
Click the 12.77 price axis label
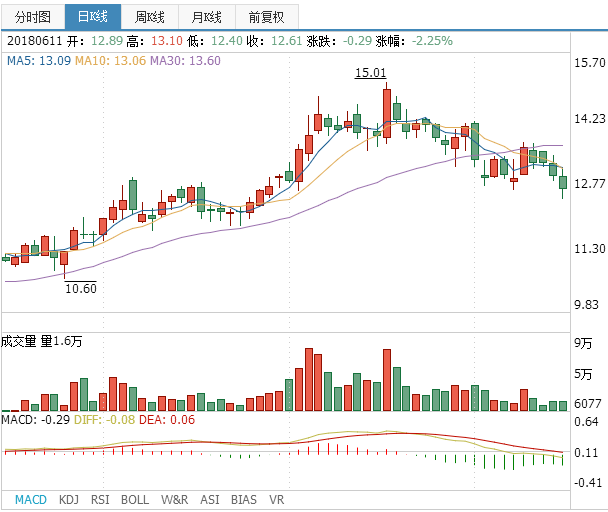click(x=590, y=183)
